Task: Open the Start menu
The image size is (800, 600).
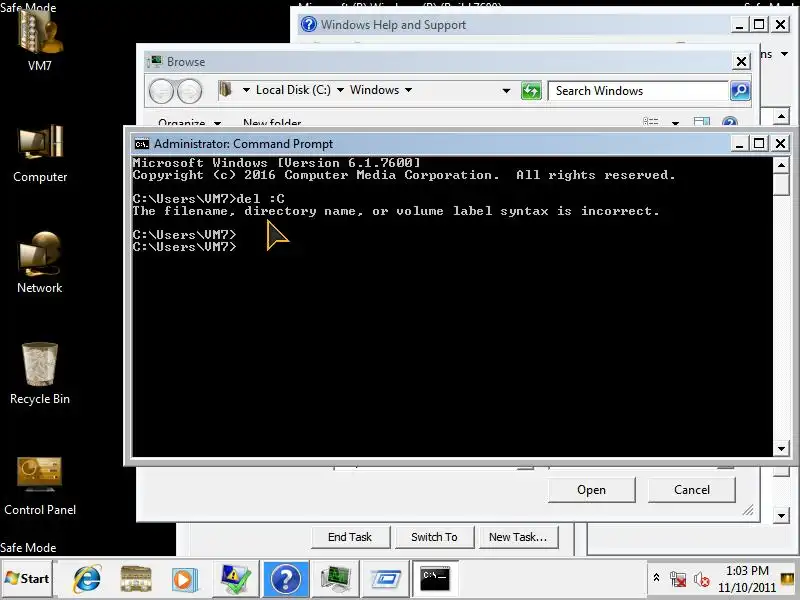Action: coord(27,579)
